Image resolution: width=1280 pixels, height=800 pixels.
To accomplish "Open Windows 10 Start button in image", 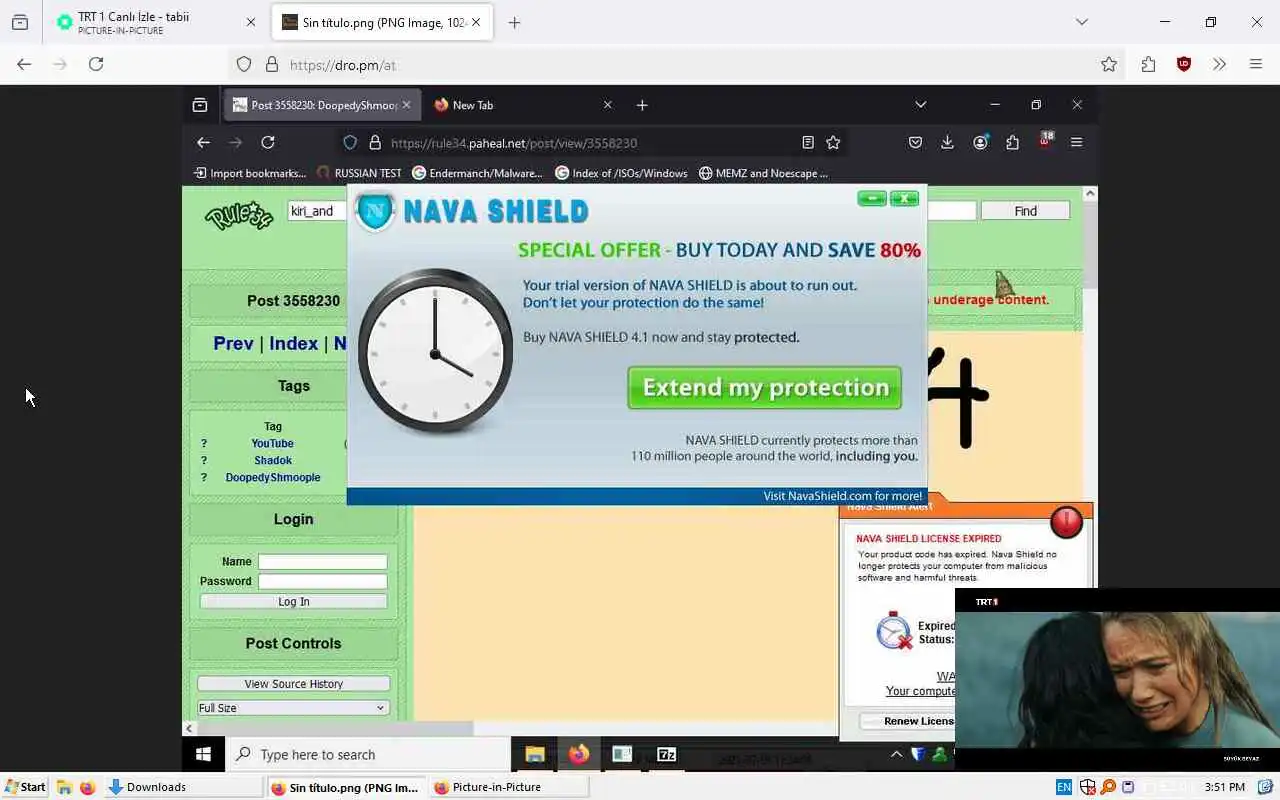I will [x=203, y=754].
